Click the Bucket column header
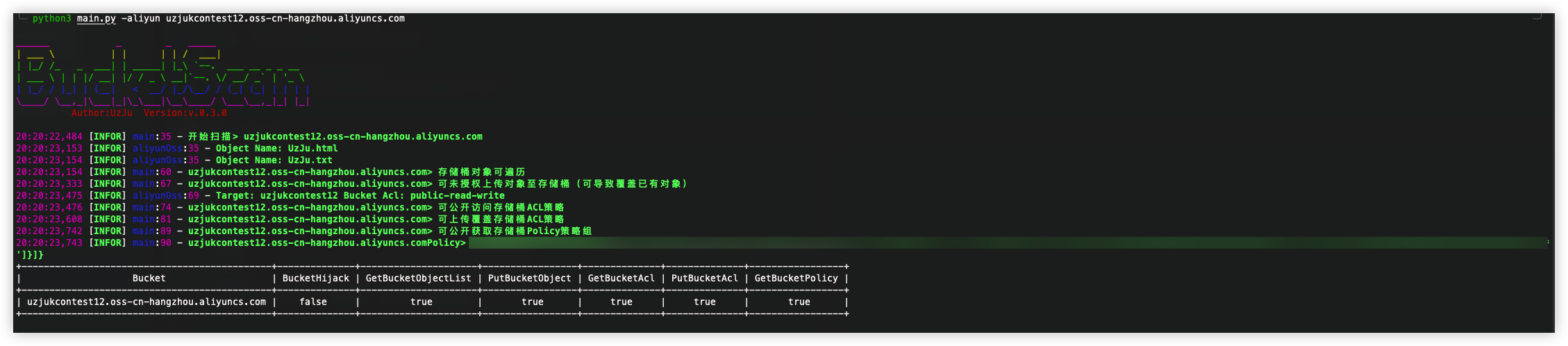Viewport: 1568px width, 346px height. (149, 279)
